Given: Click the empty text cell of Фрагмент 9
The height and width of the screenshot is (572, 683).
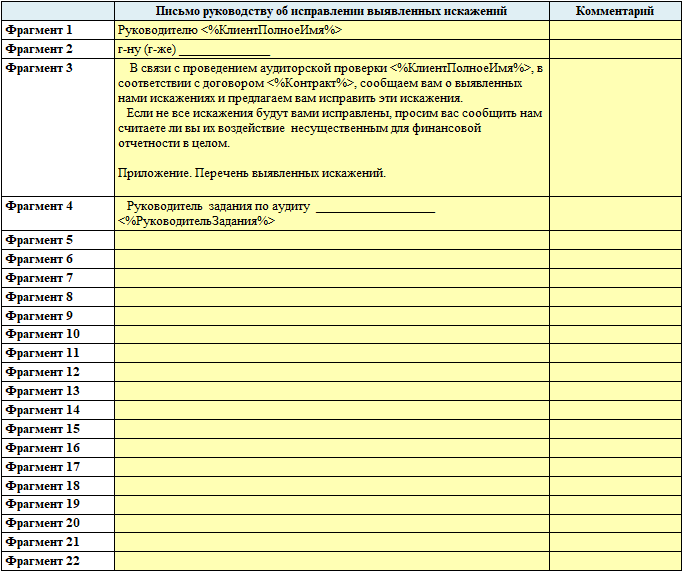Looking at the screenshot, I should click(x=331, y=316).
